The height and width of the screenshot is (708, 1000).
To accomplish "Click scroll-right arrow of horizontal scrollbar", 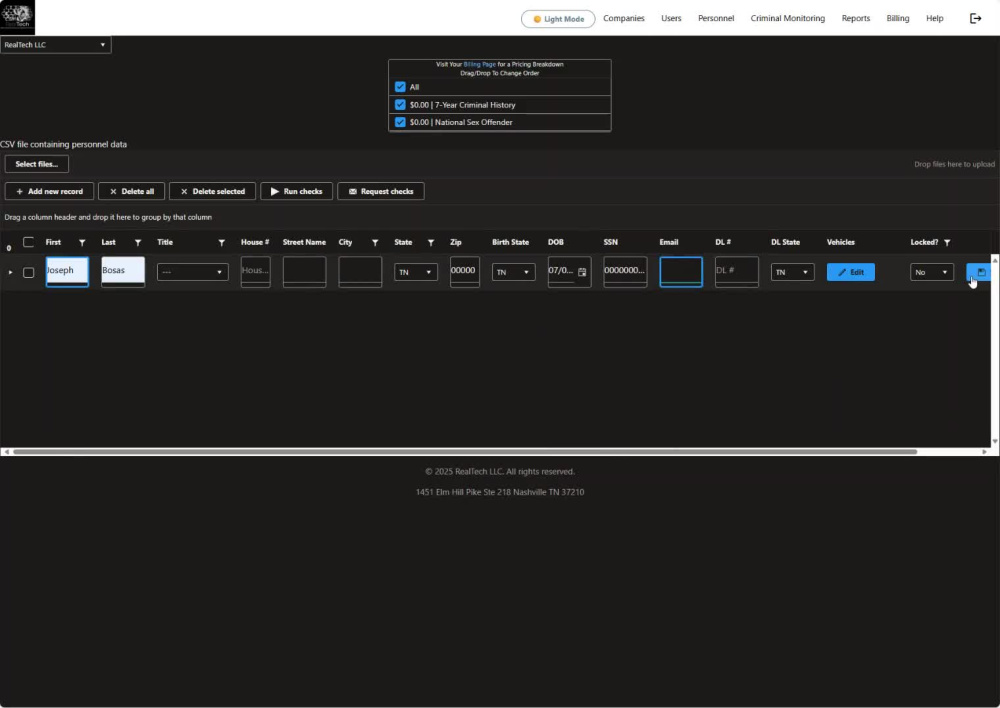I will [985, 452].
